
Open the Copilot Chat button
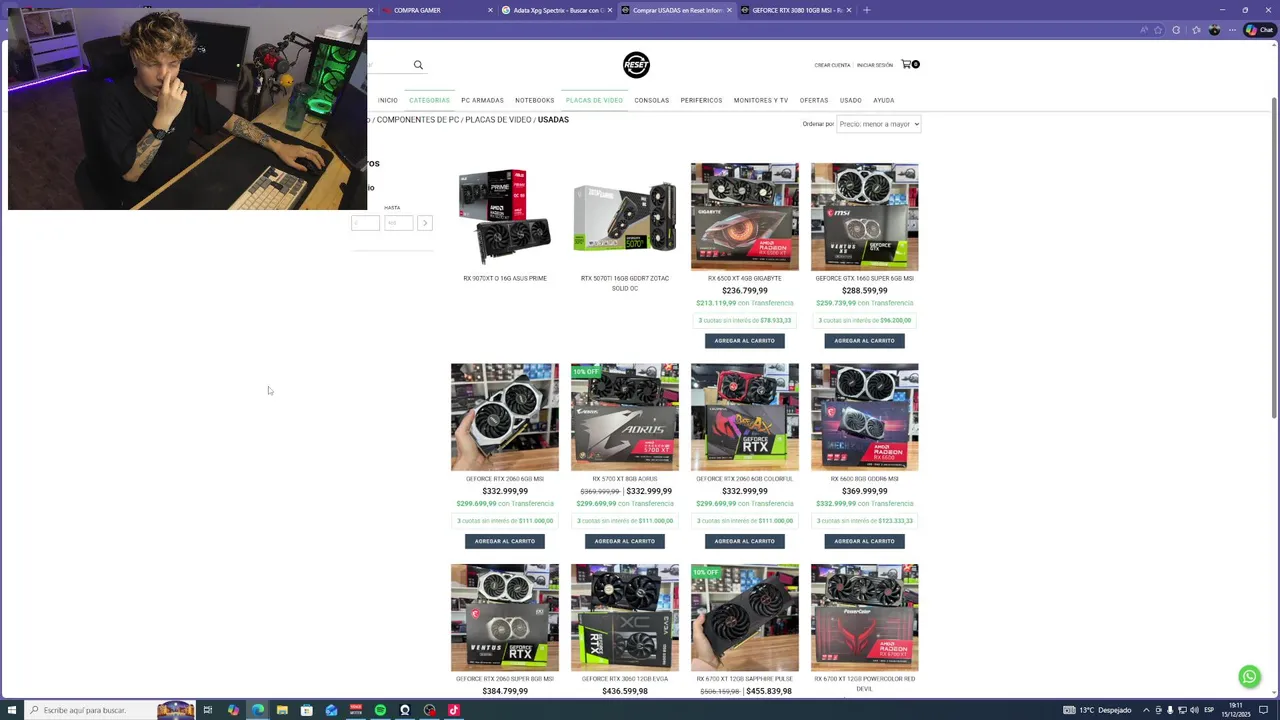coord(1258,30)
